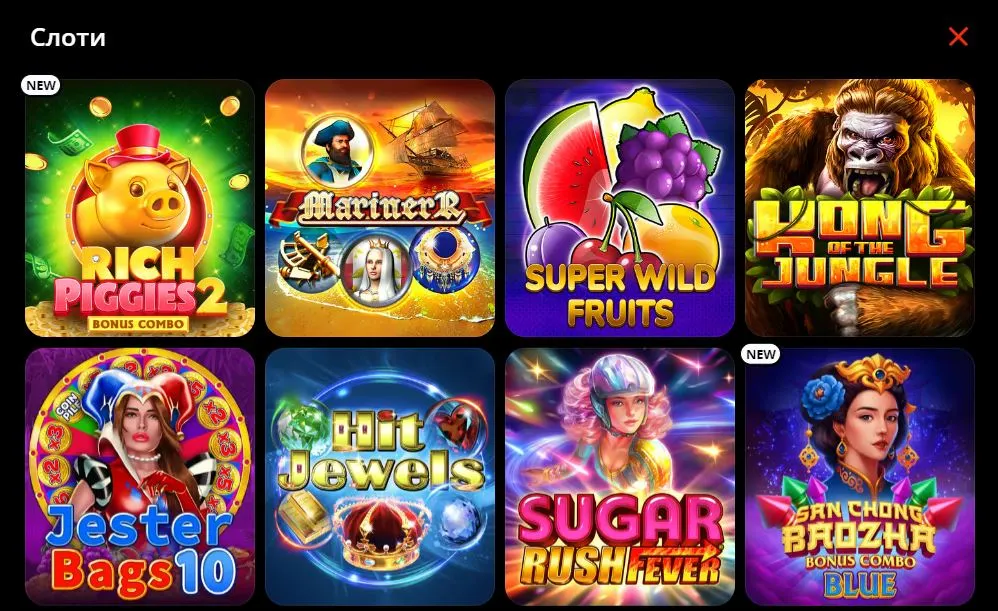
Task: Click the red crown in Hit Jewels
Action: pyautogui.click(x=381, y=535)
